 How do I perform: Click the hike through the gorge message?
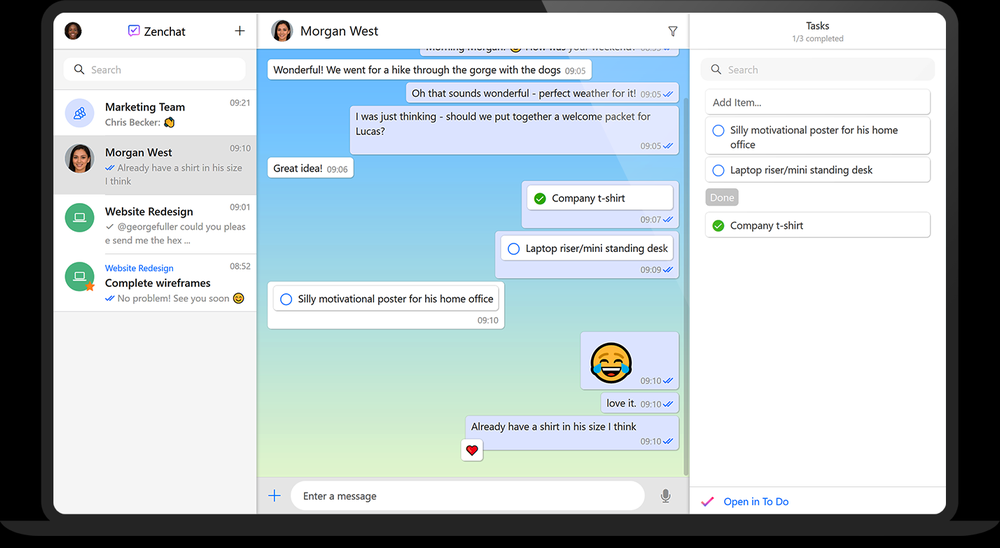pyautogui.click(x=429, y=70)
